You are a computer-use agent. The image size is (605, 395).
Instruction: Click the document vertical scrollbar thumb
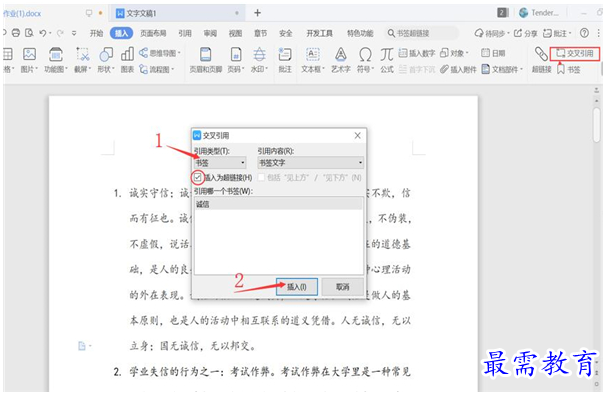click(x=597, y=125)
